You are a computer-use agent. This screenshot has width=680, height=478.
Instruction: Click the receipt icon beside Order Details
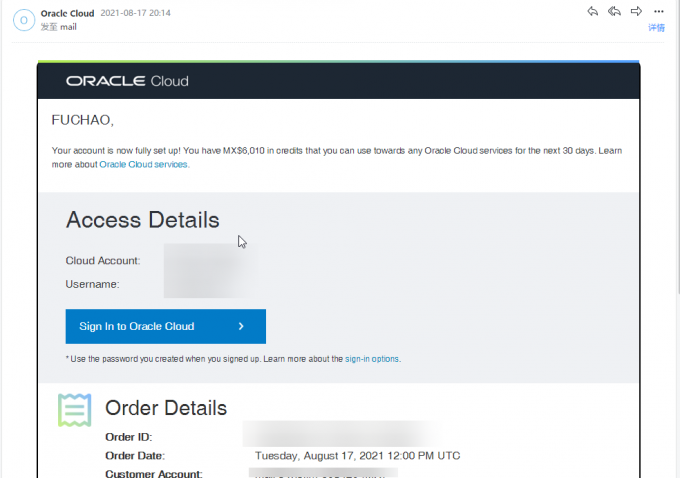pyautogui.click(x=75, y=410)
